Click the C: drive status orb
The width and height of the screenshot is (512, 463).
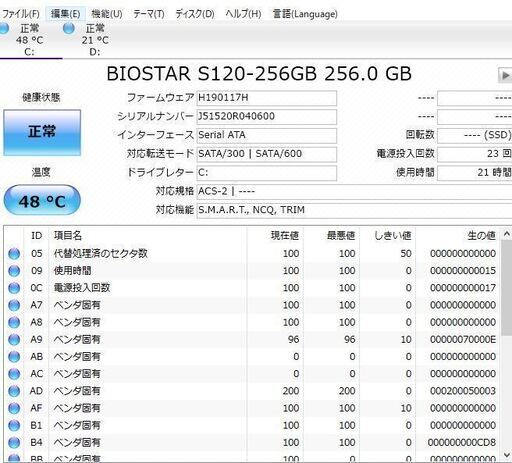click(x=4, y=28)
